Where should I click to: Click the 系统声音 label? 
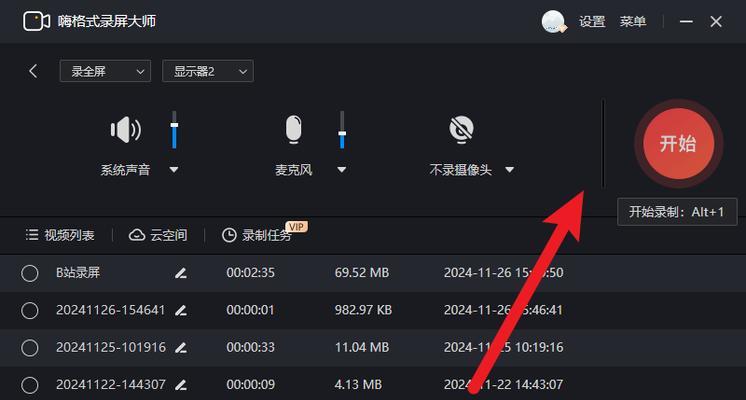tap(125, 170)
